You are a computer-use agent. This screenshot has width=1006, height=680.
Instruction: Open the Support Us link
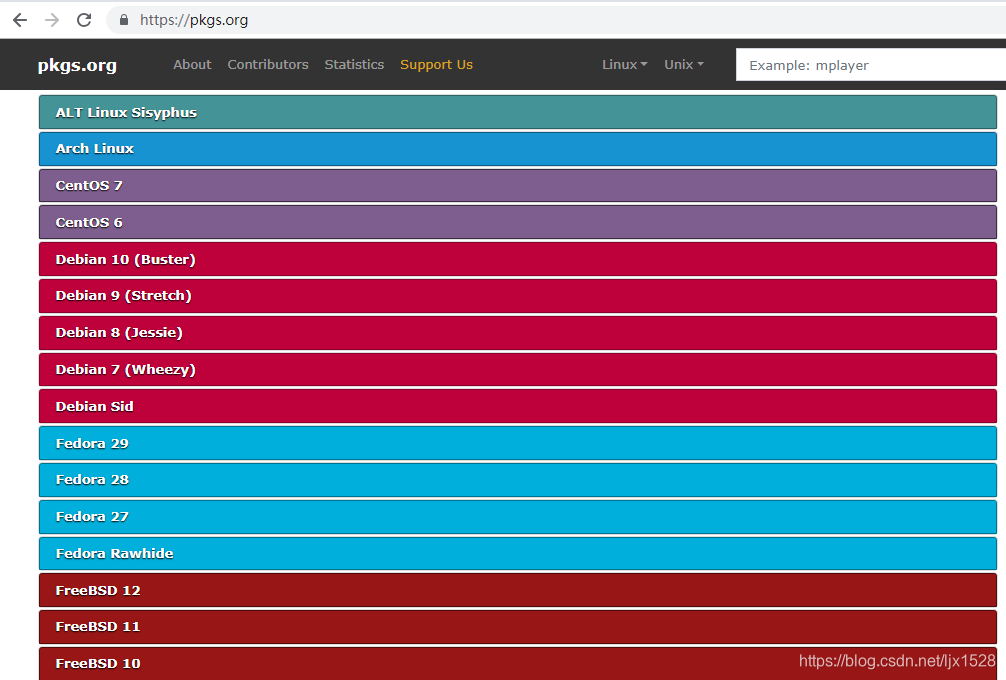436,65
